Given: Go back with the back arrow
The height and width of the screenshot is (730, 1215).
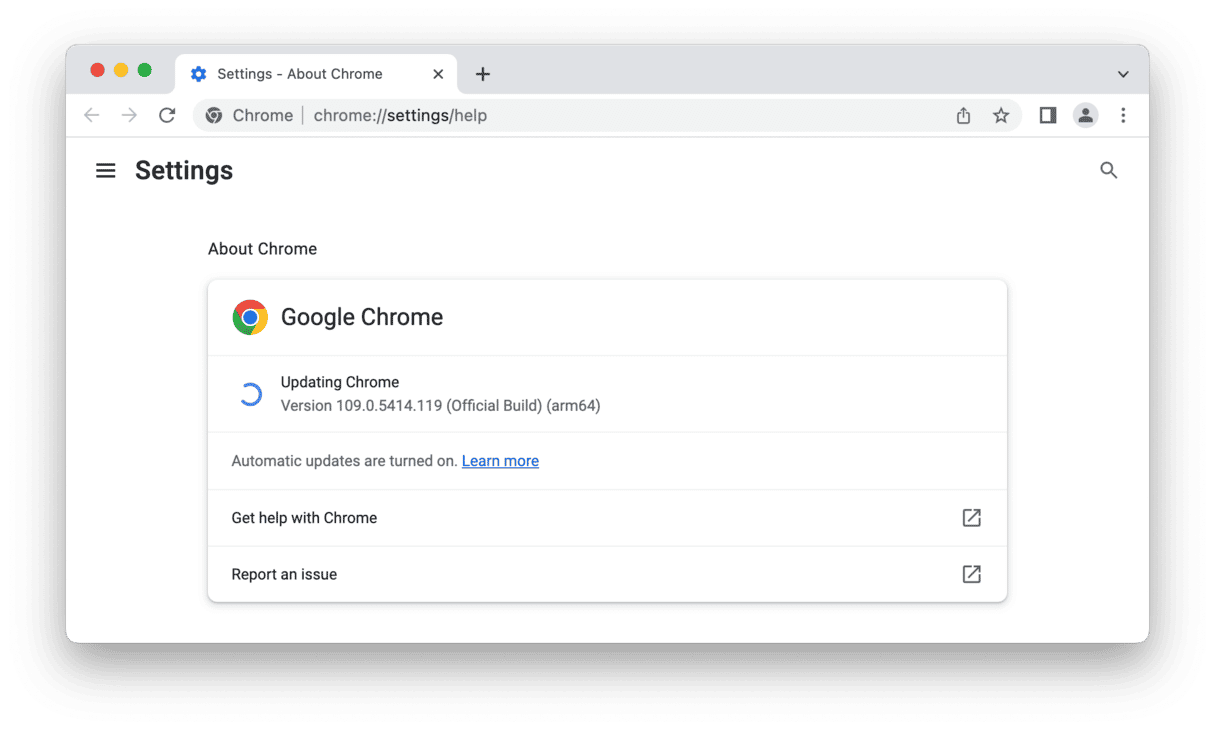Looking at the screenshot, I should pyautogui.click(x=92, y=116).
